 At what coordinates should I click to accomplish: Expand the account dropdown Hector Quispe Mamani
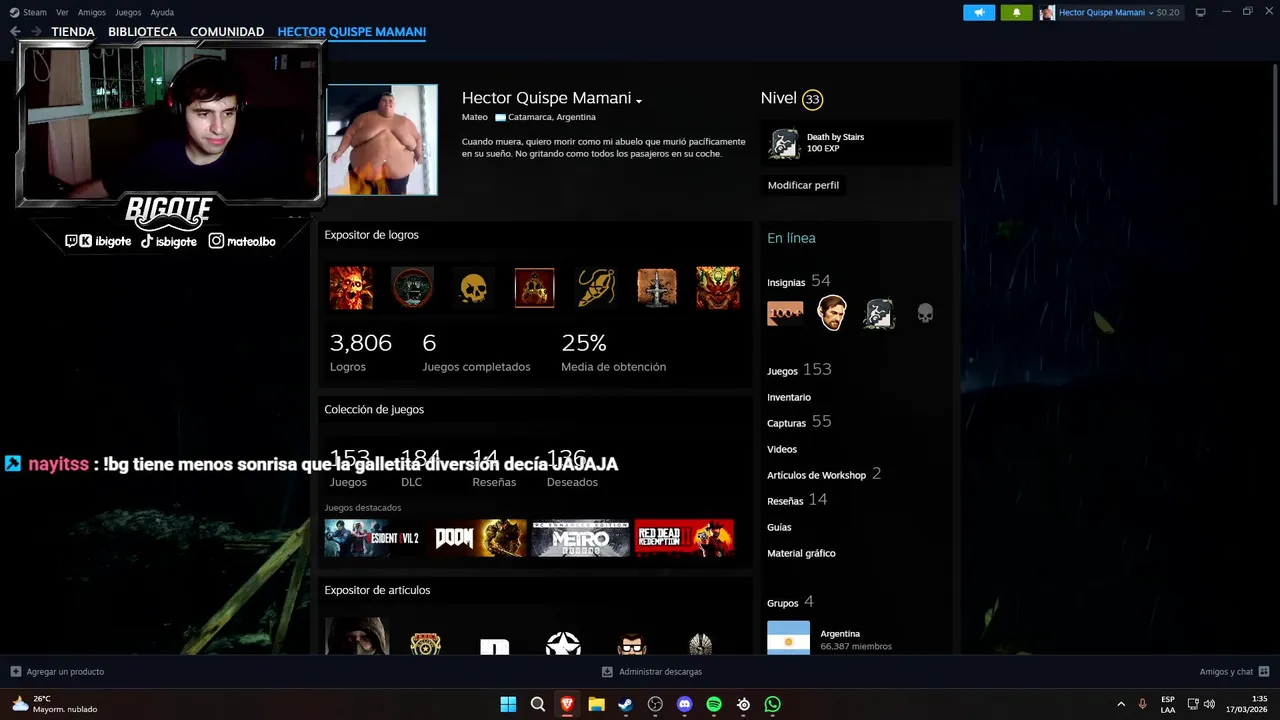(x=1110, y=12)
